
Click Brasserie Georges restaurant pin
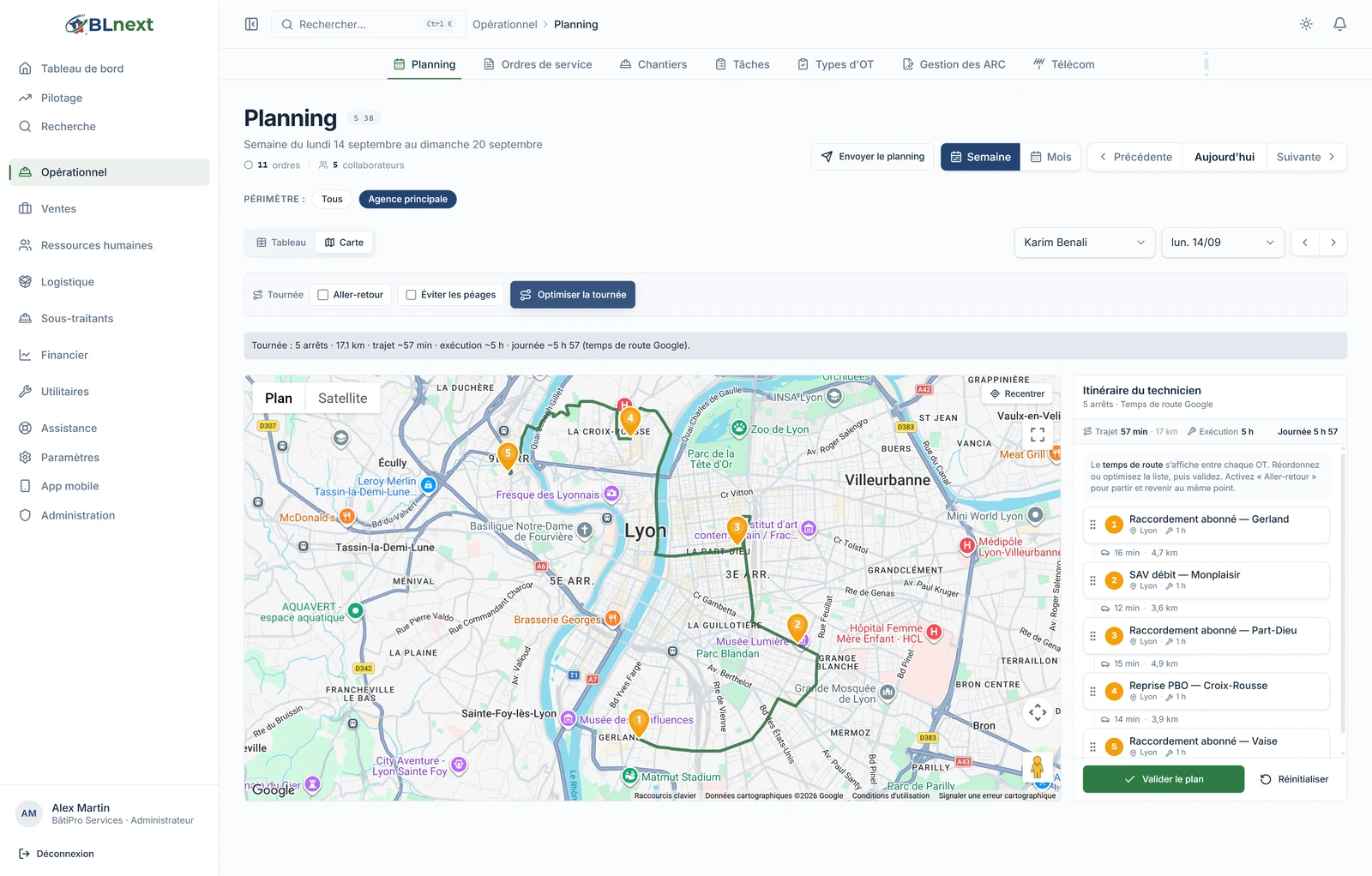(612, 618)
